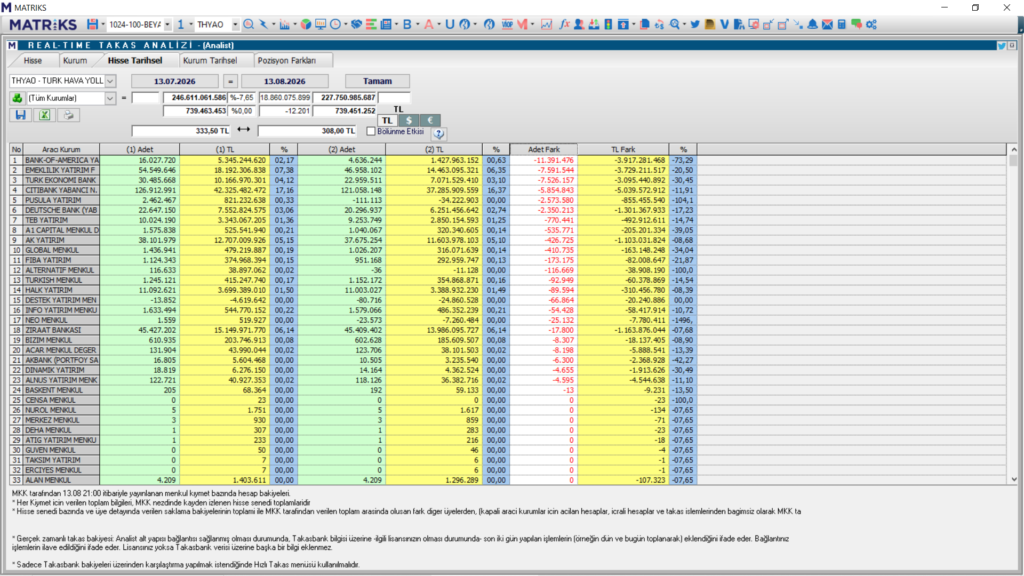Image resolution: width=1024 pixels, height=576 pixels.
Task: Open dropdown arrow next to bar chart icon
Action: (x=295, y=25)
